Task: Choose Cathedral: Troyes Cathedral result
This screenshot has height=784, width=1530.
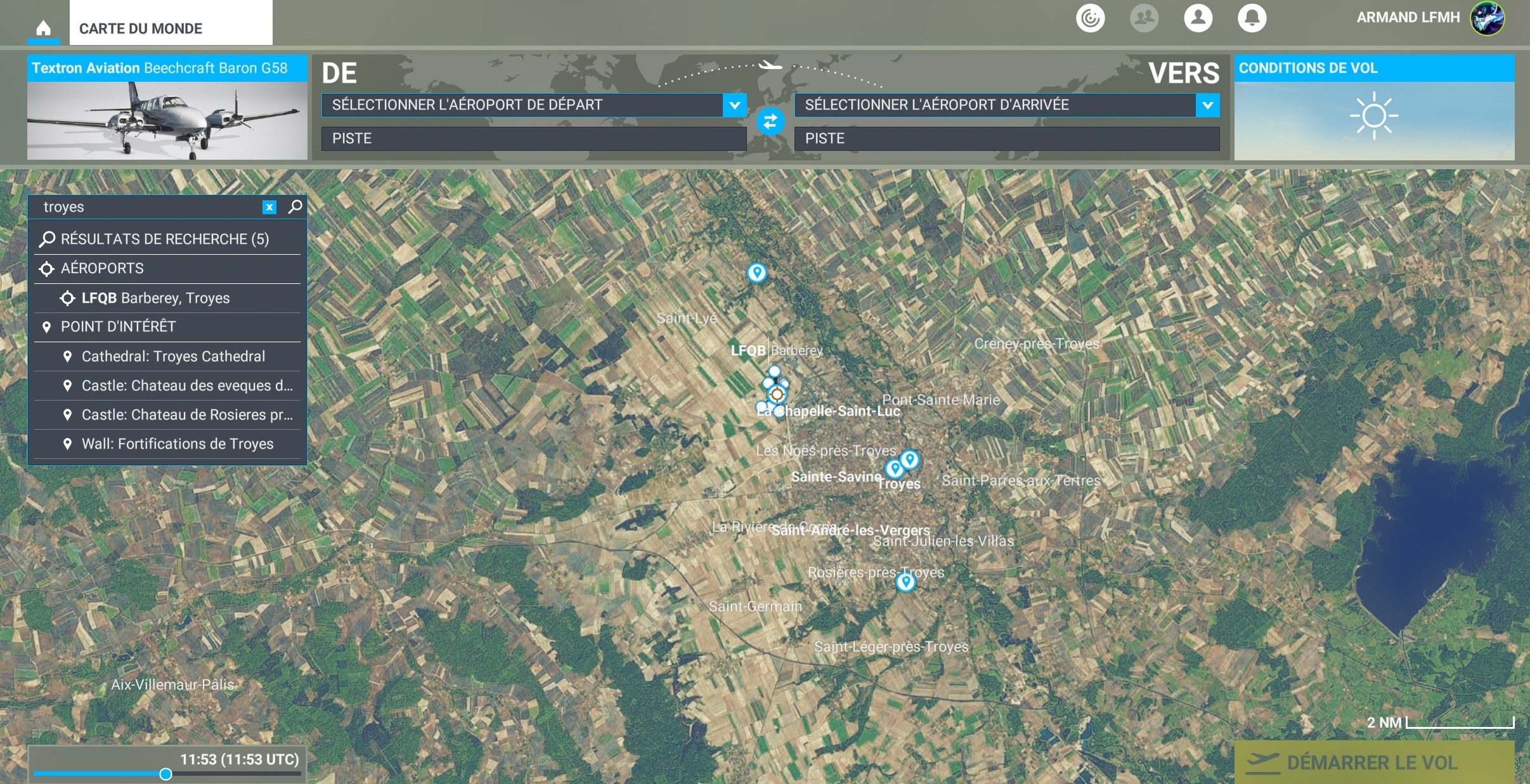Action: coord(173,356)
